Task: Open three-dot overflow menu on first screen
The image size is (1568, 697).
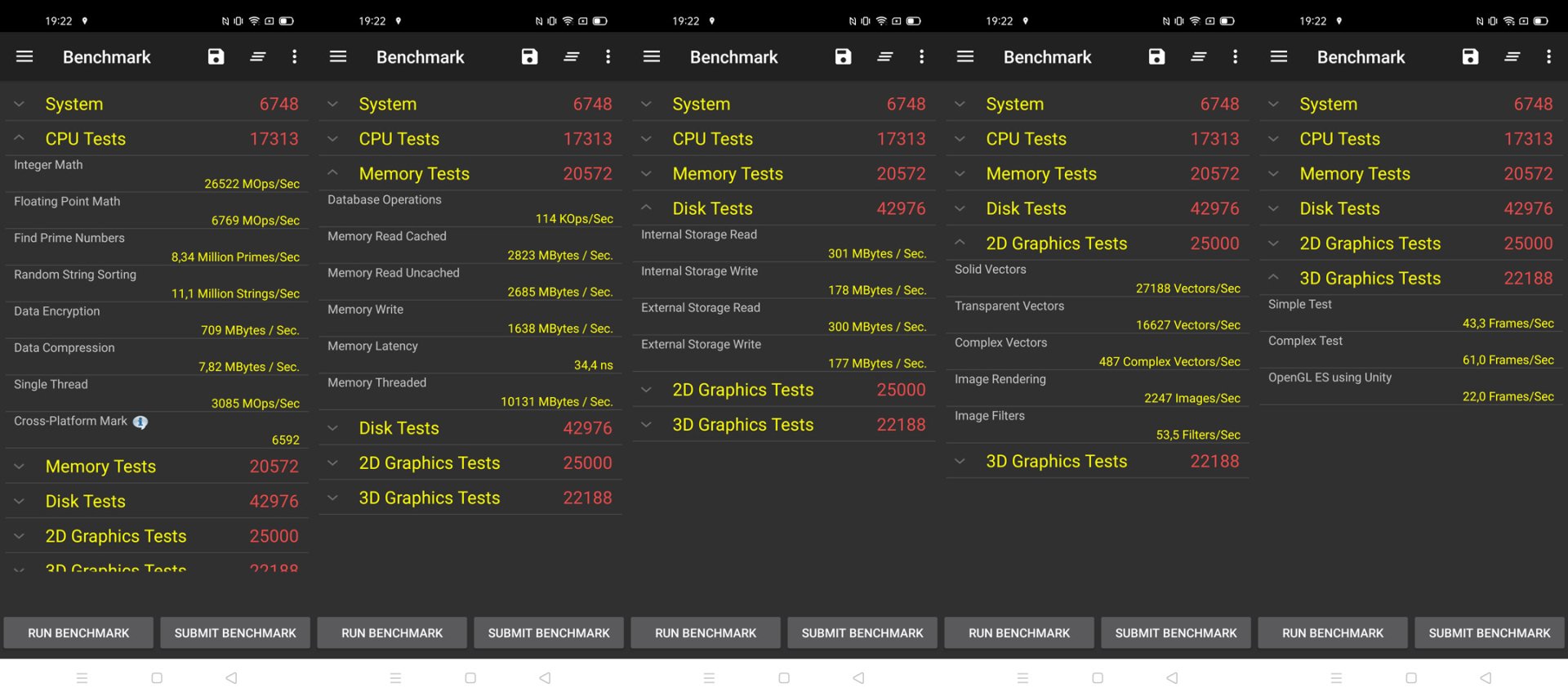Action: point(294,56)
